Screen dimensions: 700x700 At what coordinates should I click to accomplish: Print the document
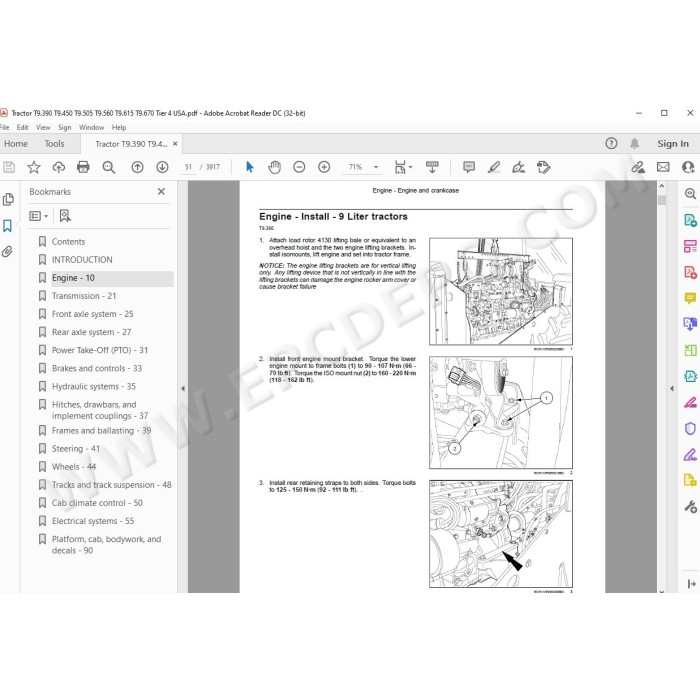tap(83, 167)
